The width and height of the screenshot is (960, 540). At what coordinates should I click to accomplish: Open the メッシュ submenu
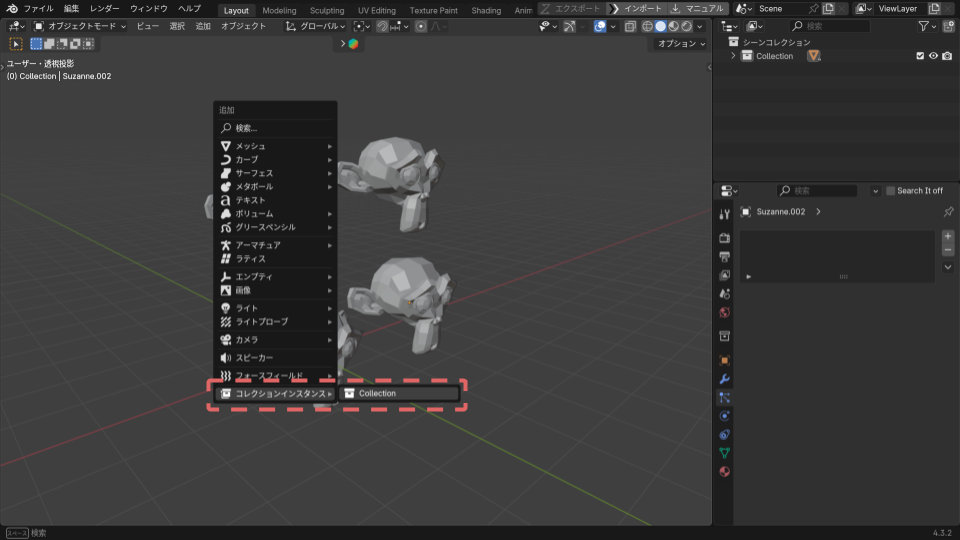(275, 146)
